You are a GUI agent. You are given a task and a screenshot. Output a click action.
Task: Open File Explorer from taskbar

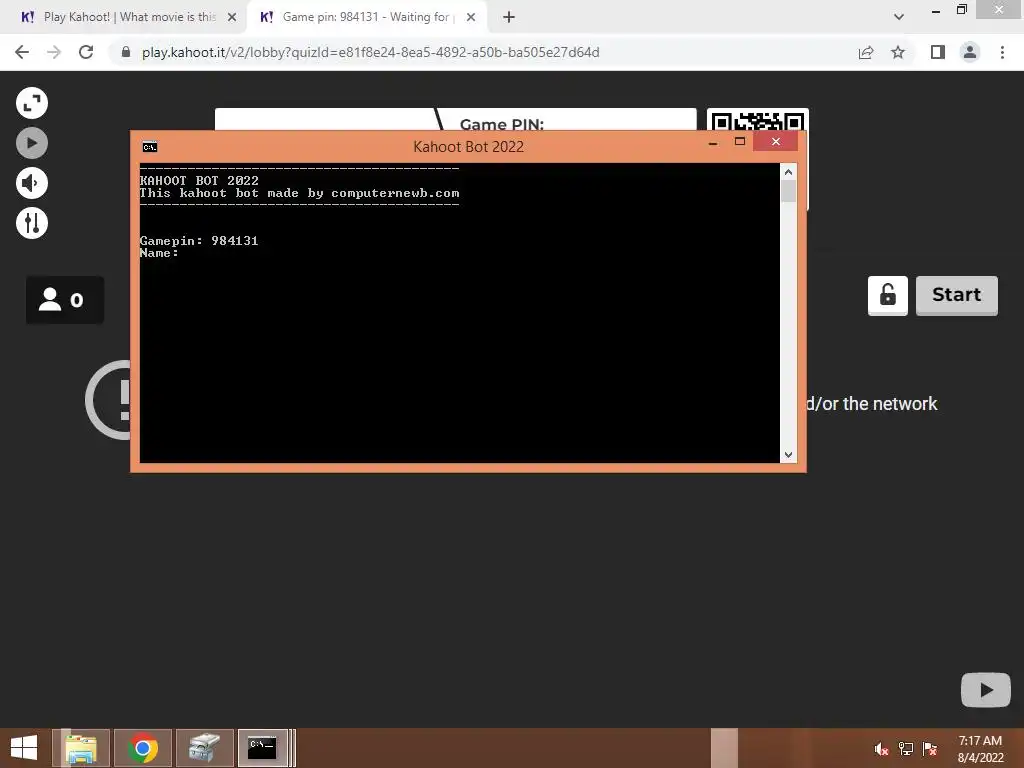point(82,748)
